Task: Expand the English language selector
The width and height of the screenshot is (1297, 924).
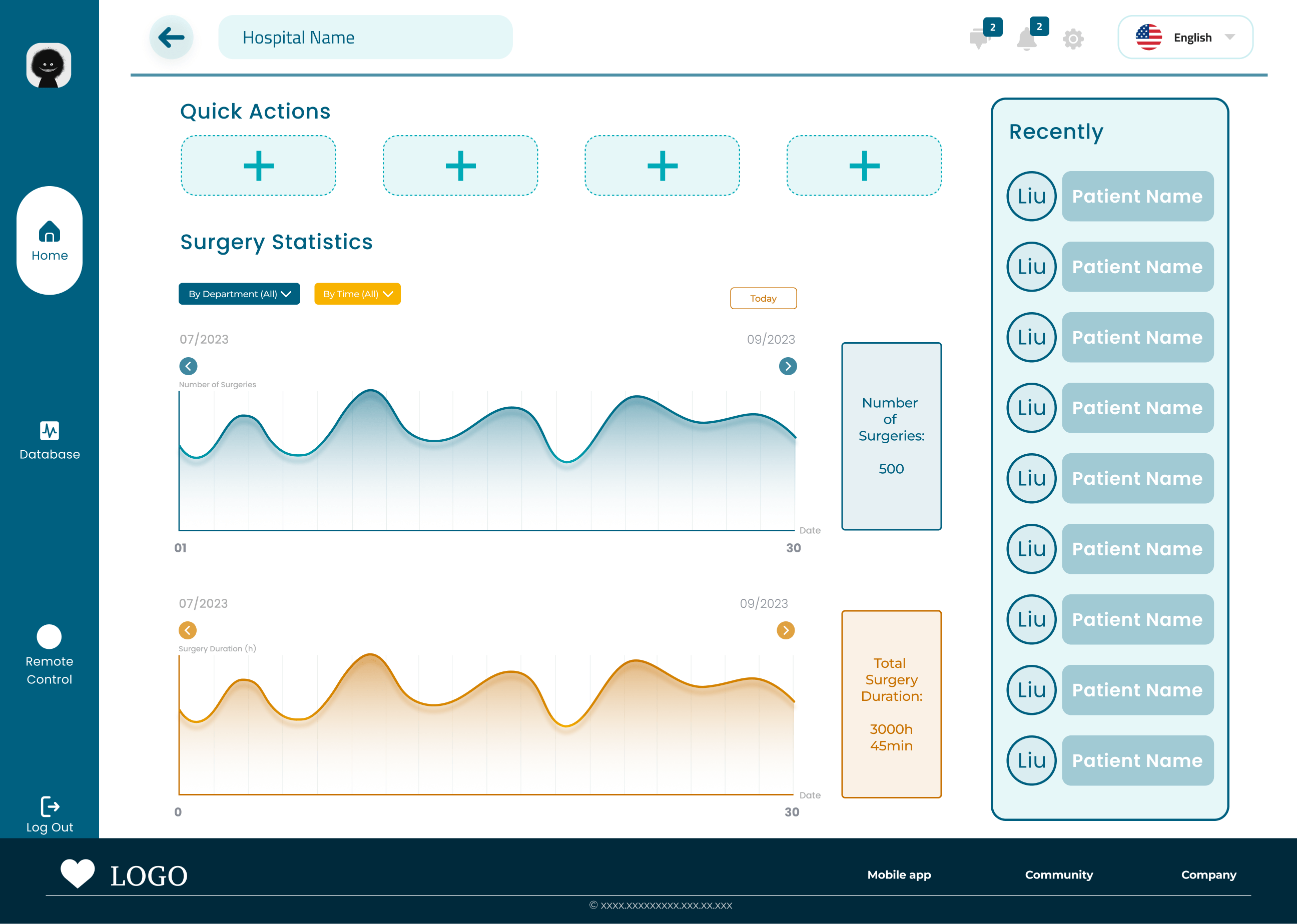Action: (x=1185, y=37)
